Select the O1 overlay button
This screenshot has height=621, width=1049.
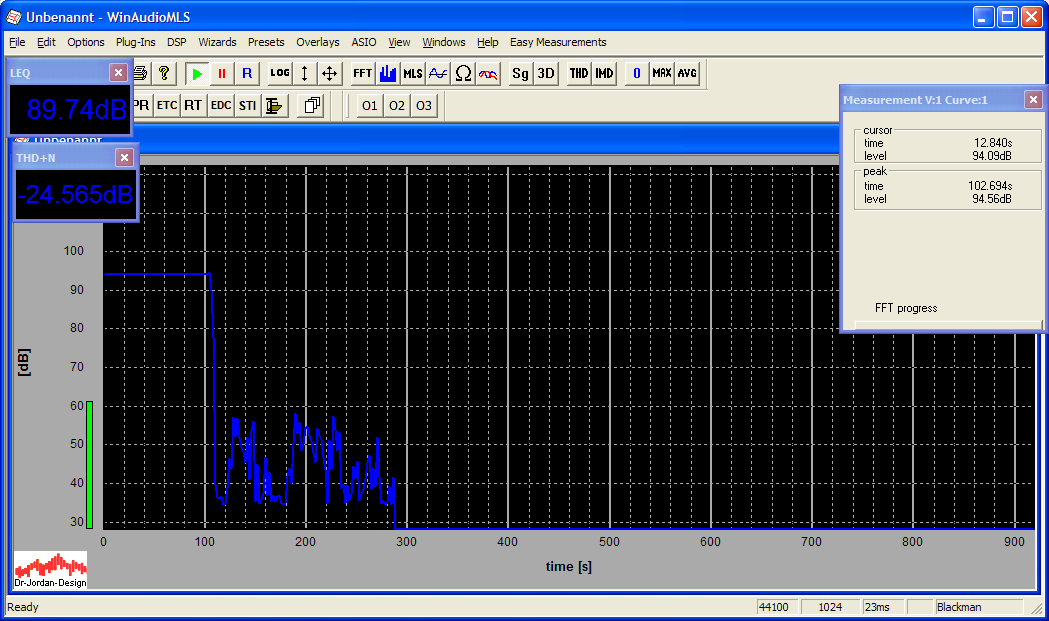click(x=370, y=105)
